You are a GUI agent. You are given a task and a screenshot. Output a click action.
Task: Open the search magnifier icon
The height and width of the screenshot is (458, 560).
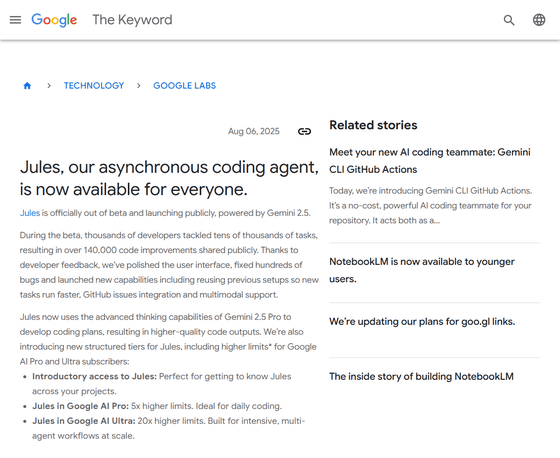509,20
